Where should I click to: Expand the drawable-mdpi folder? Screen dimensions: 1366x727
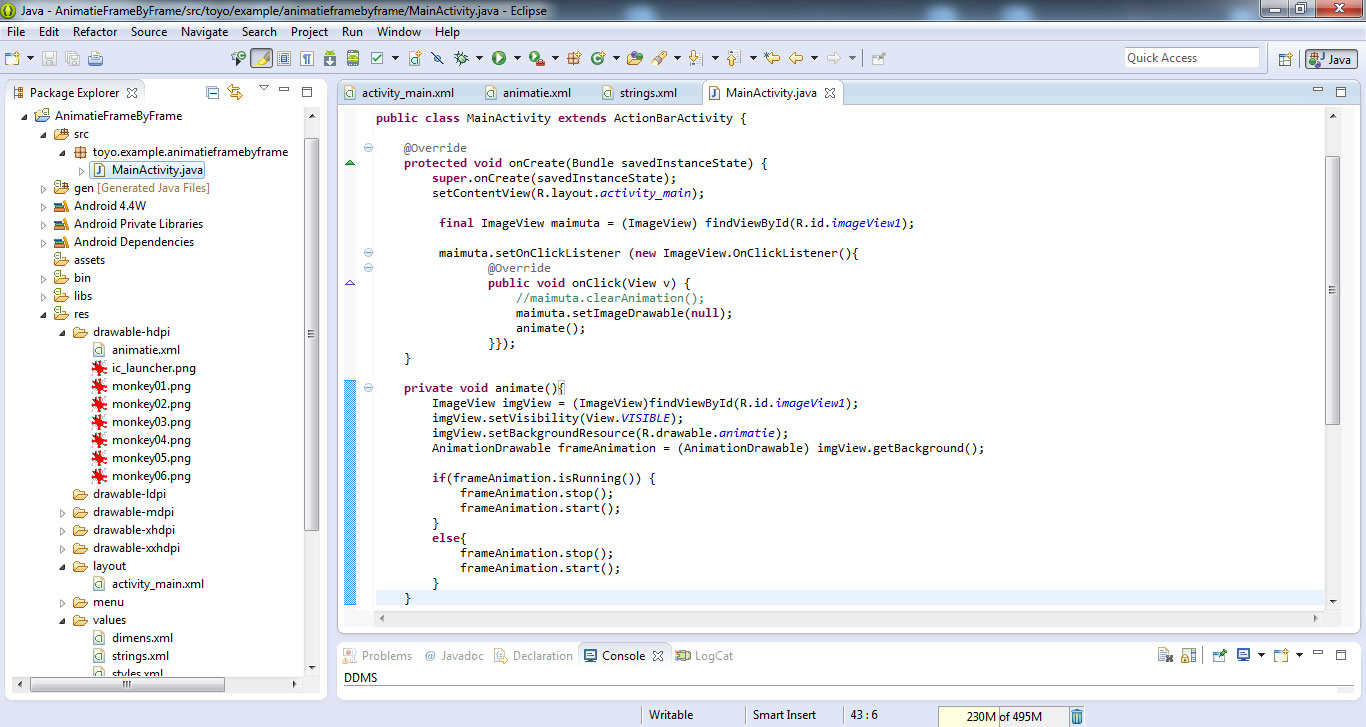(x=61, y=511)
